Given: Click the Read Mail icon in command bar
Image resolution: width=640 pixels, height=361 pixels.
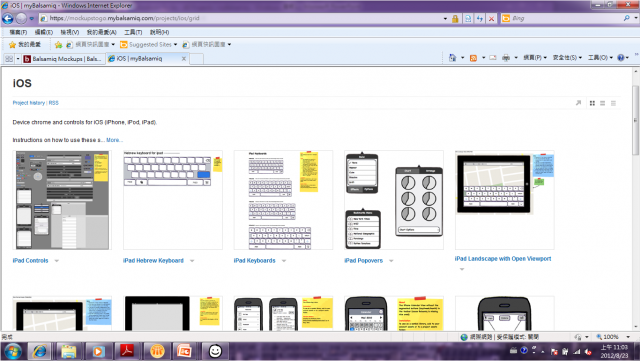Looking at the screenshot, I should point(493,58).
